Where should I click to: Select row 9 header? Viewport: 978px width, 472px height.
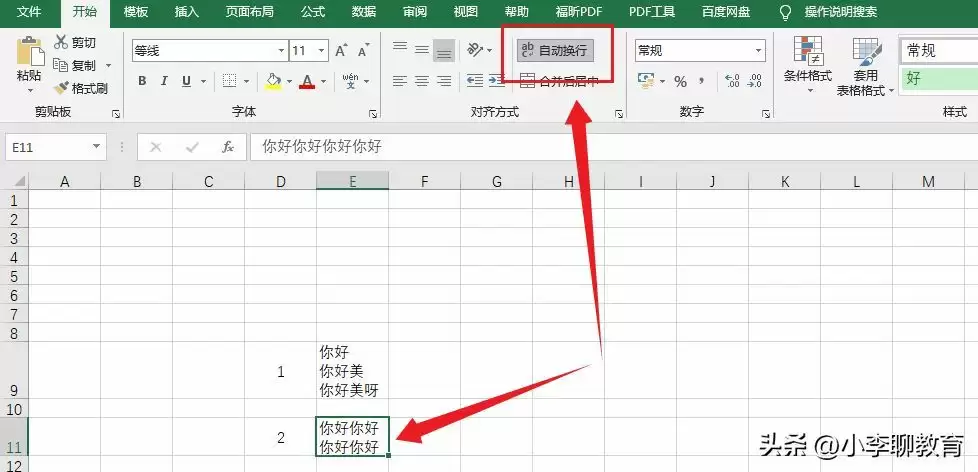pyautogui.click(x=14, y=370)
